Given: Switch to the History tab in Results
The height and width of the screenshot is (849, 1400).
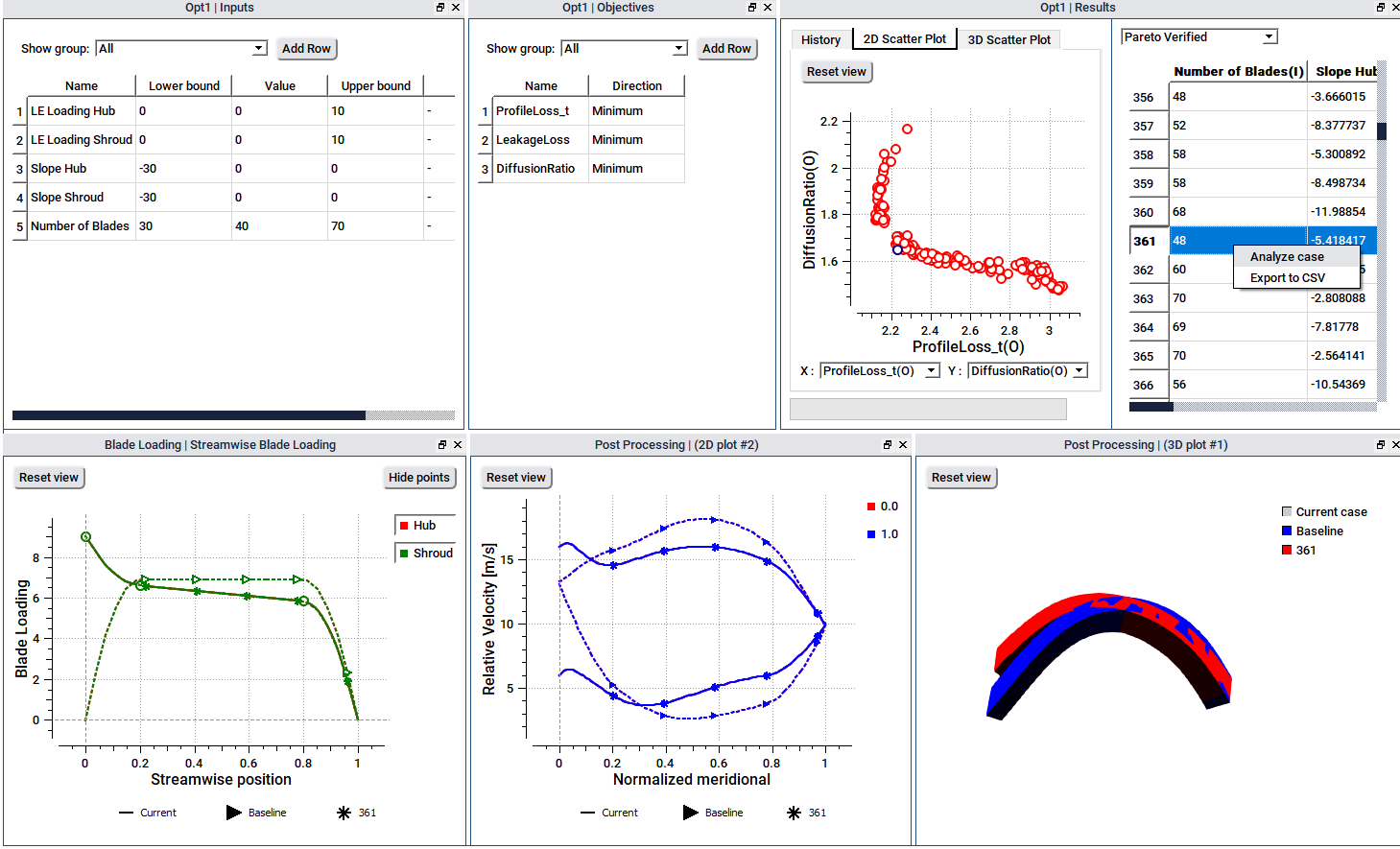Looking at the screenshot, I should (x=820, y=39).
